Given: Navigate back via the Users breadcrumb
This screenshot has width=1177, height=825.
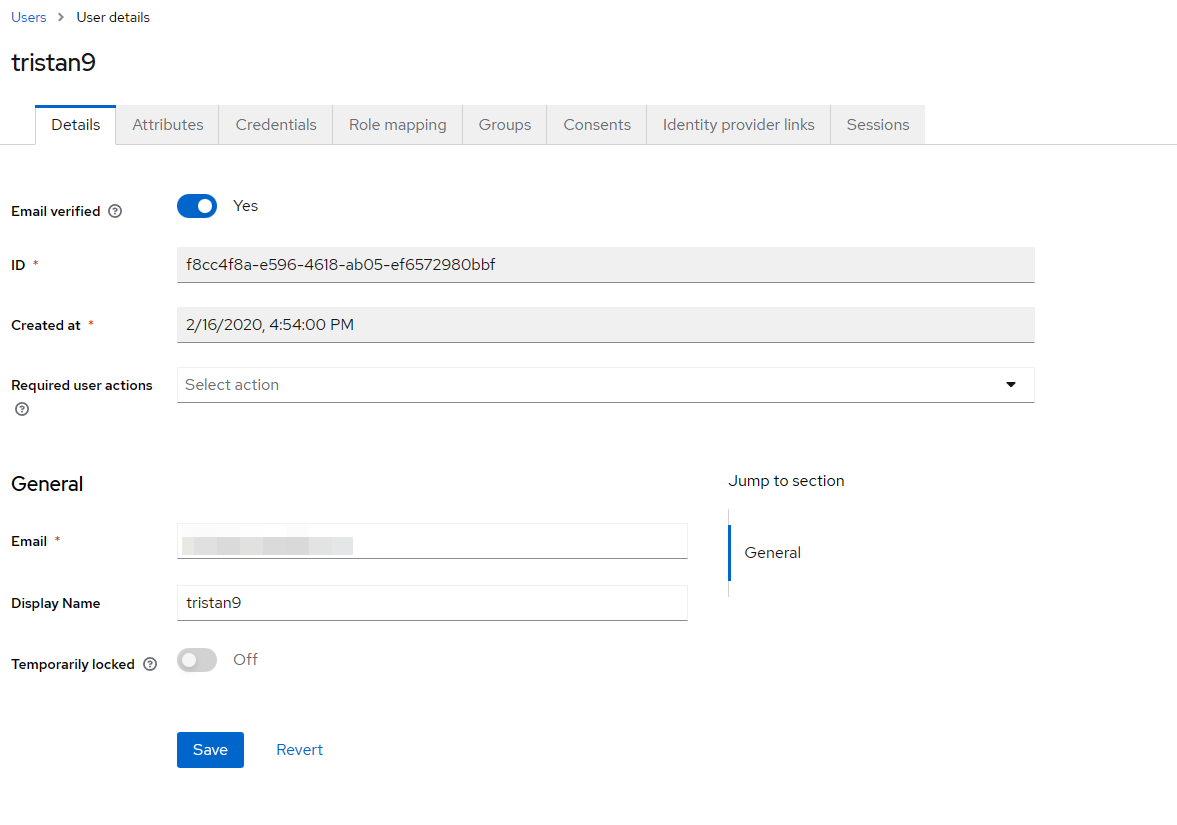Looking at the screenshot, I should click(28, 16).
